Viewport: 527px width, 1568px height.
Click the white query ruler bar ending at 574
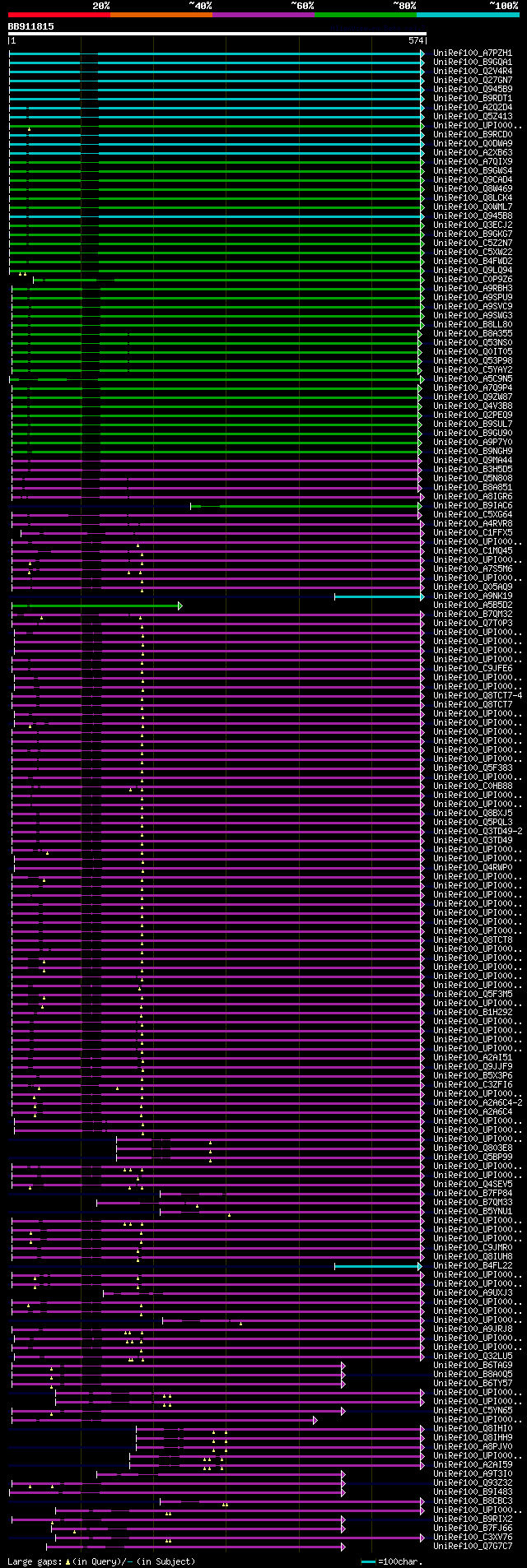(217, 34)
